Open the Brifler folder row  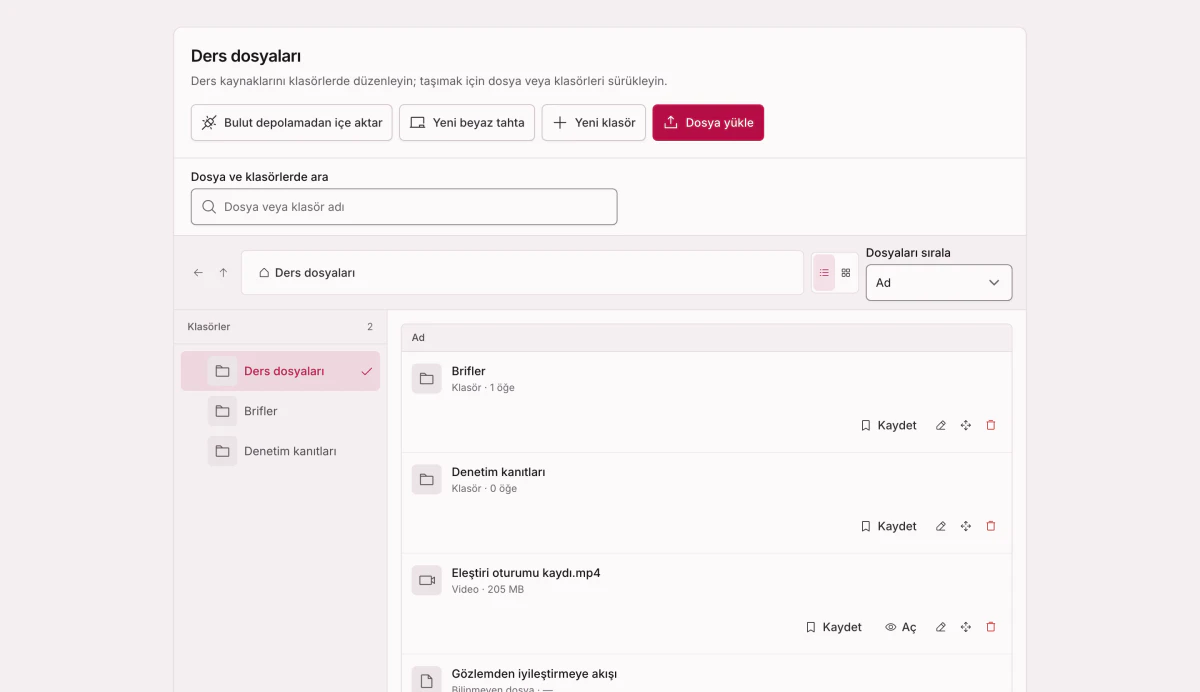(706, 402)
